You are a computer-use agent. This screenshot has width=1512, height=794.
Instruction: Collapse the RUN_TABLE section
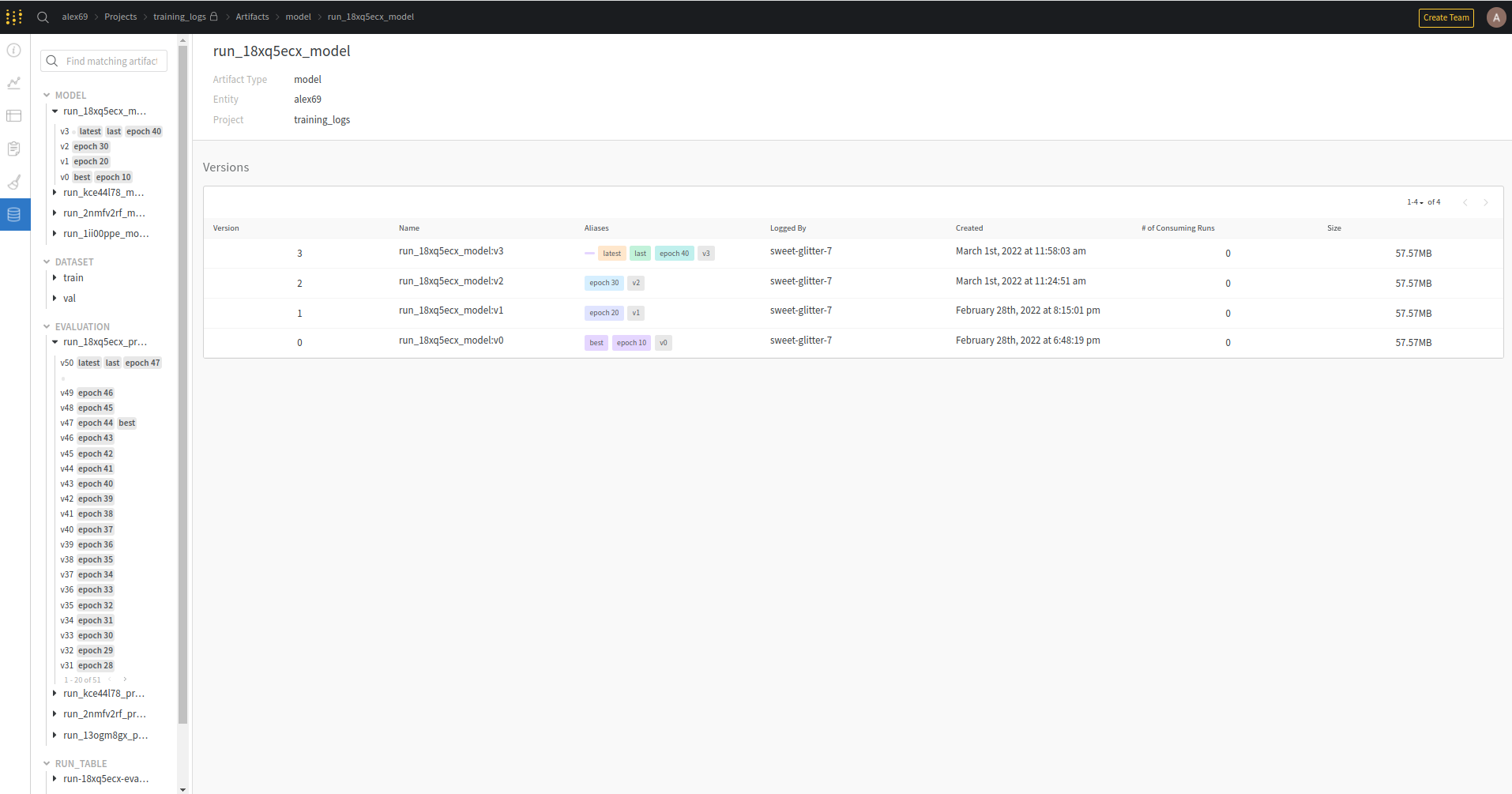(47, 764)
